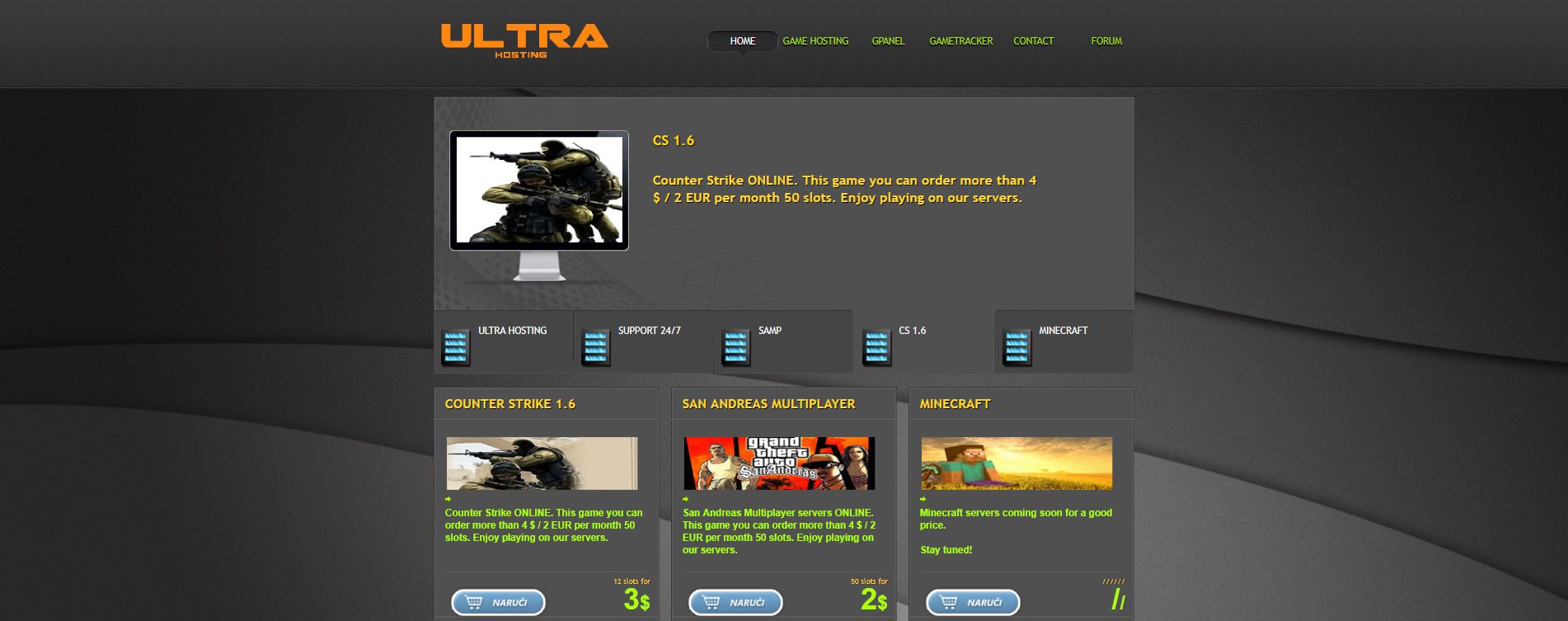Click server icon beside CS 1.6 tab
The width and height of the screenshot is (1568, 621).
(876, 347)
